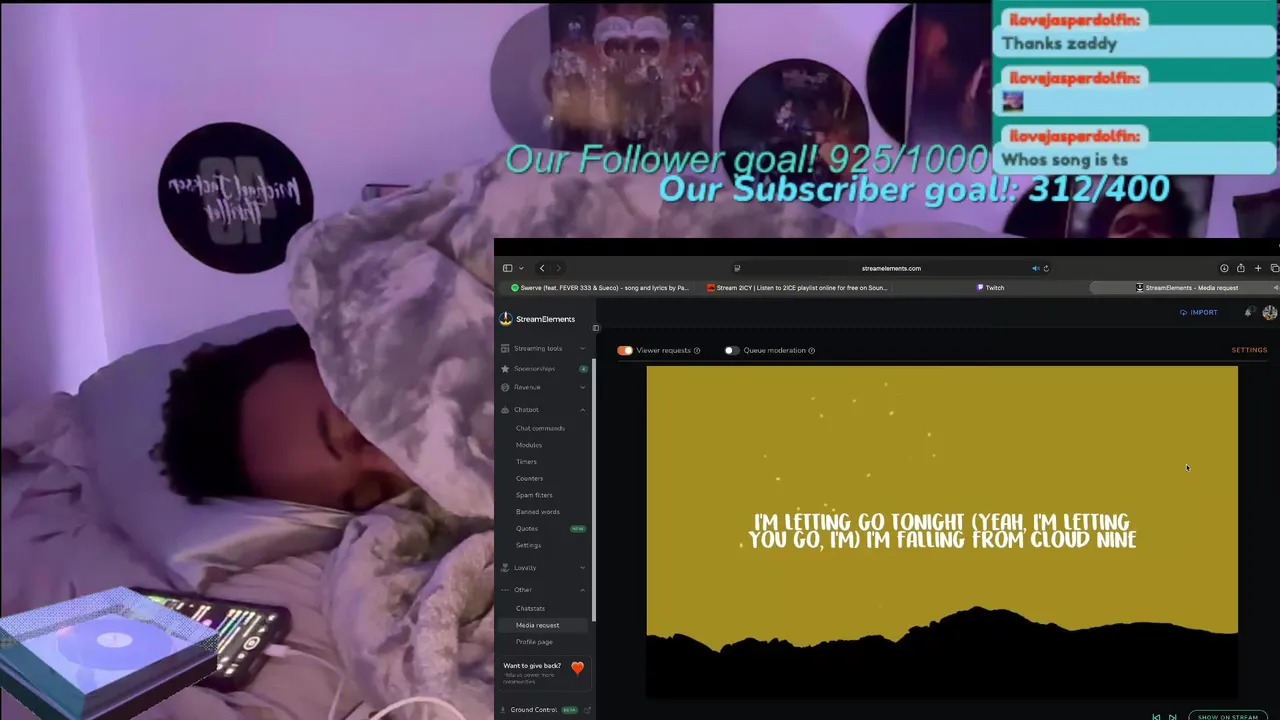The height and width of the screenshot is (720, 1280).
Task: Open Timers menu item
Action: pos(526,462)
